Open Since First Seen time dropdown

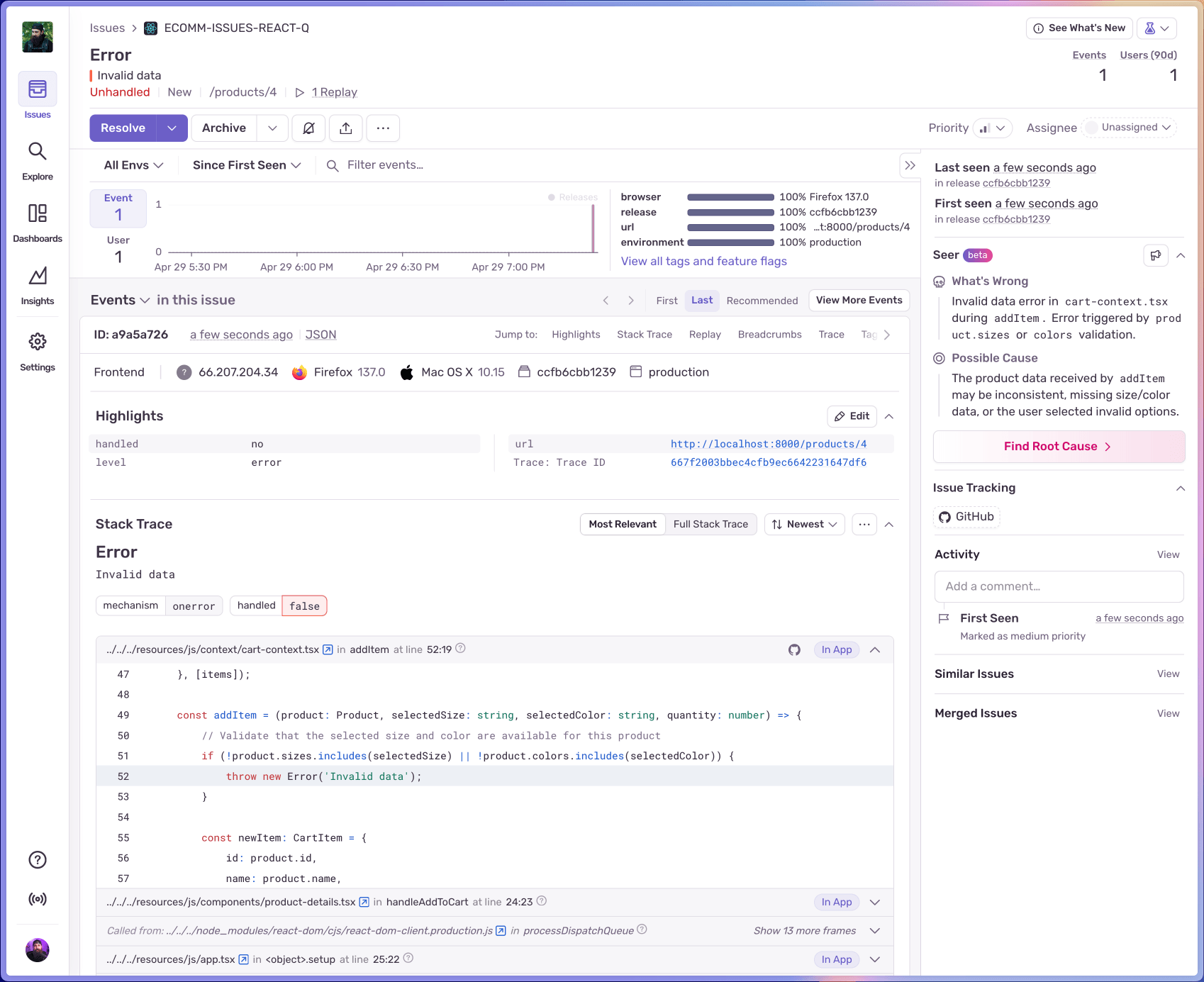pyautogui.click(x=247, y=165)
